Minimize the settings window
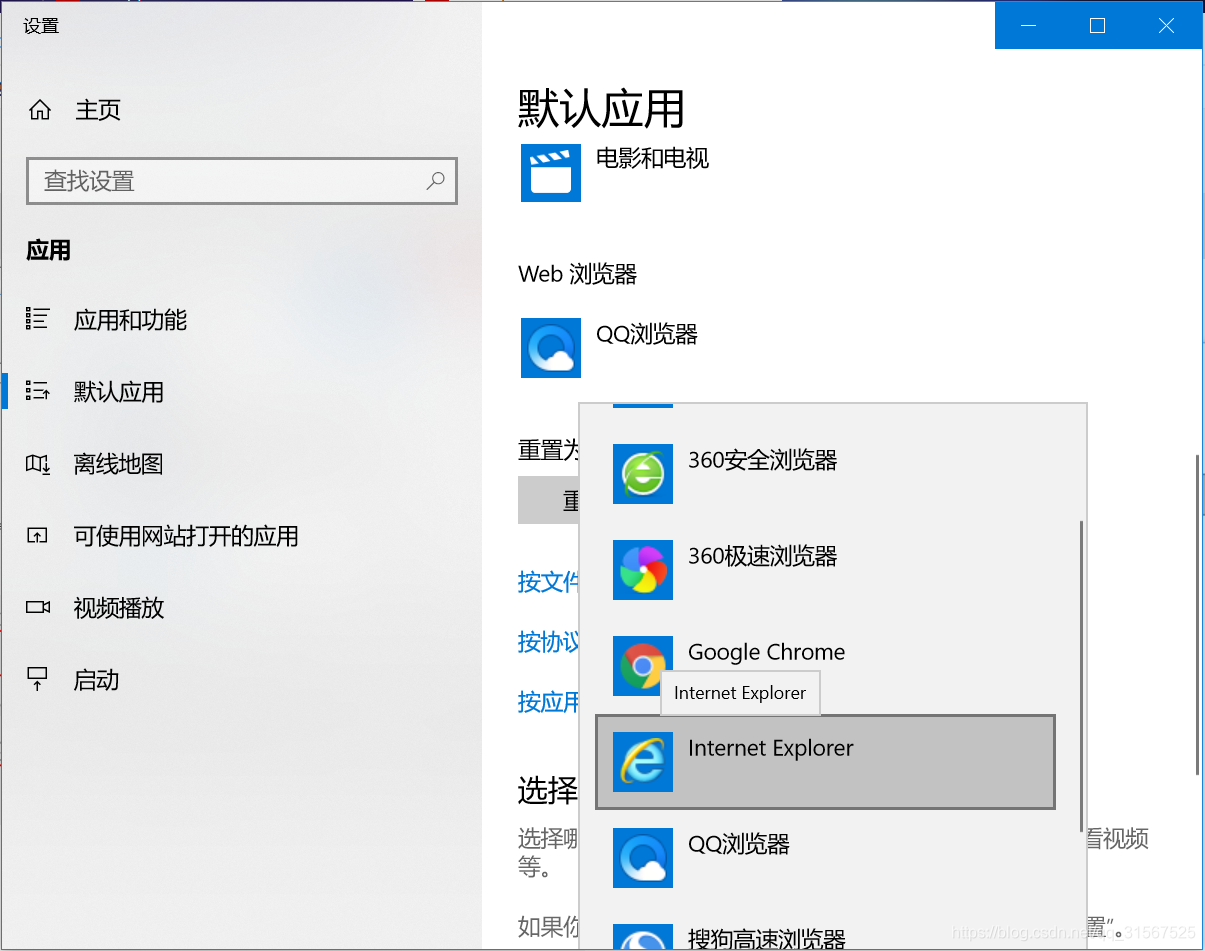Viewport: 1205px width, 951px height. point(1029,26)
